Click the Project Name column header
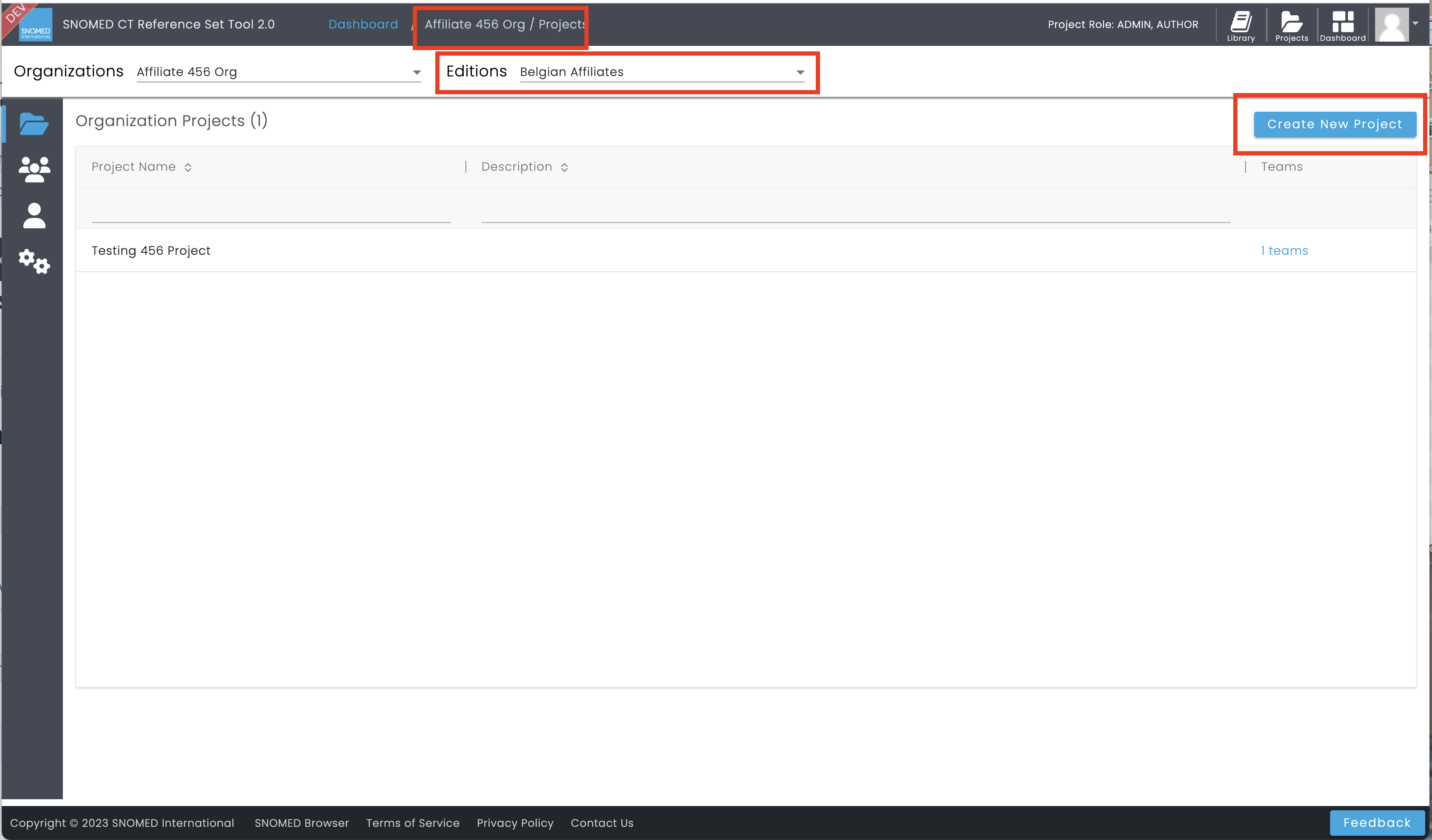 (133, 166)
